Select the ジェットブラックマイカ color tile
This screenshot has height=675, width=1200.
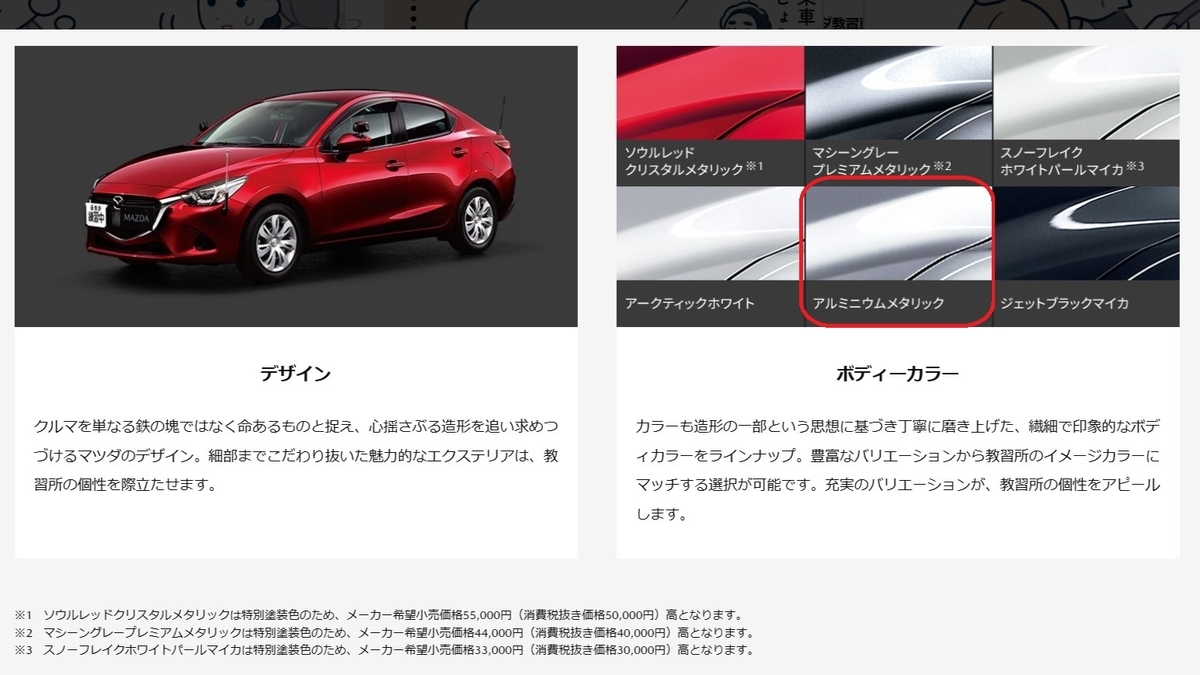(x=1085, y=256)
